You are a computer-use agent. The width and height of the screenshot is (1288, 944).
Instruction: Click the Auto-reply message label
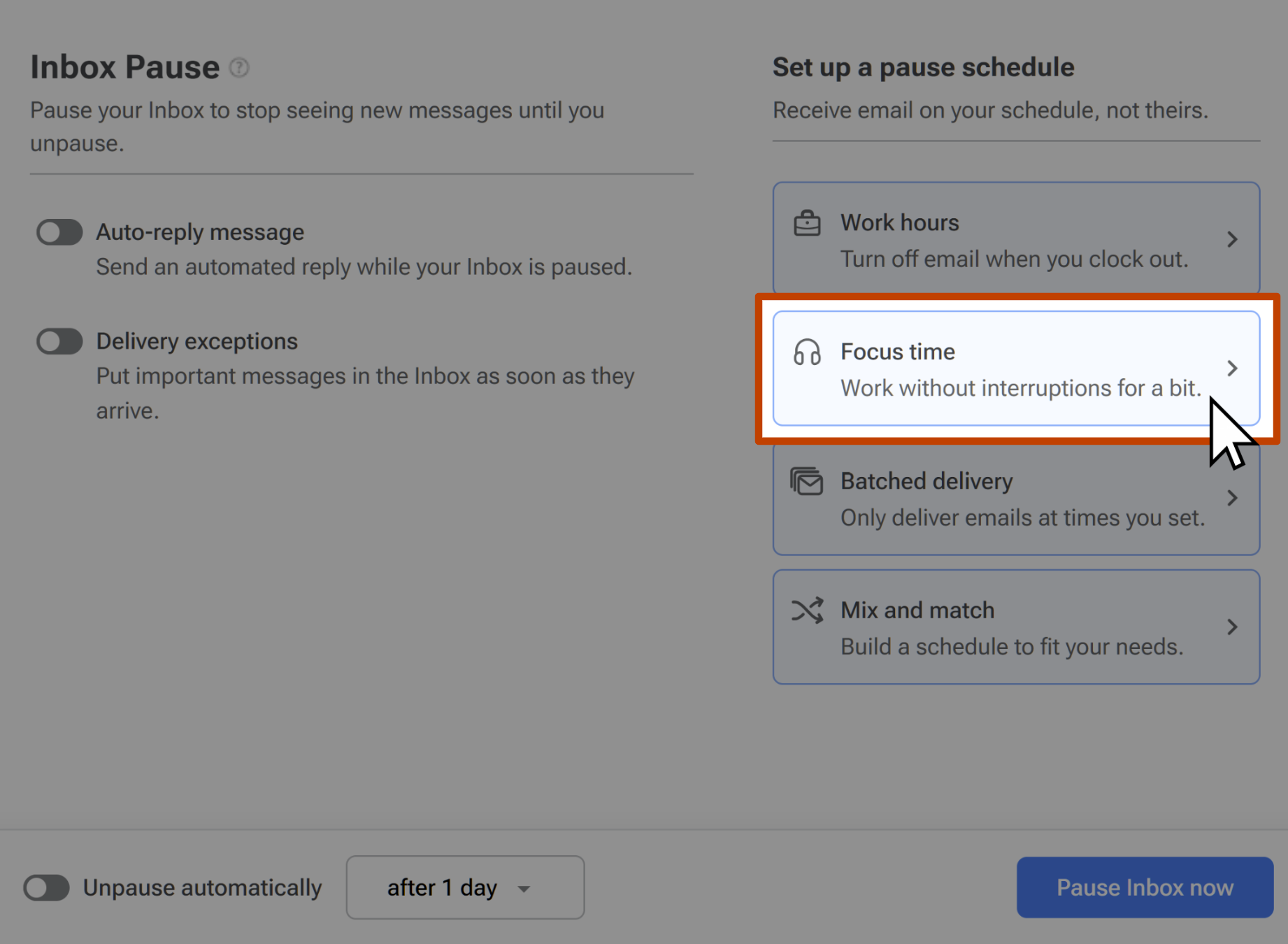pyautogui.click(x=200, y=232)
